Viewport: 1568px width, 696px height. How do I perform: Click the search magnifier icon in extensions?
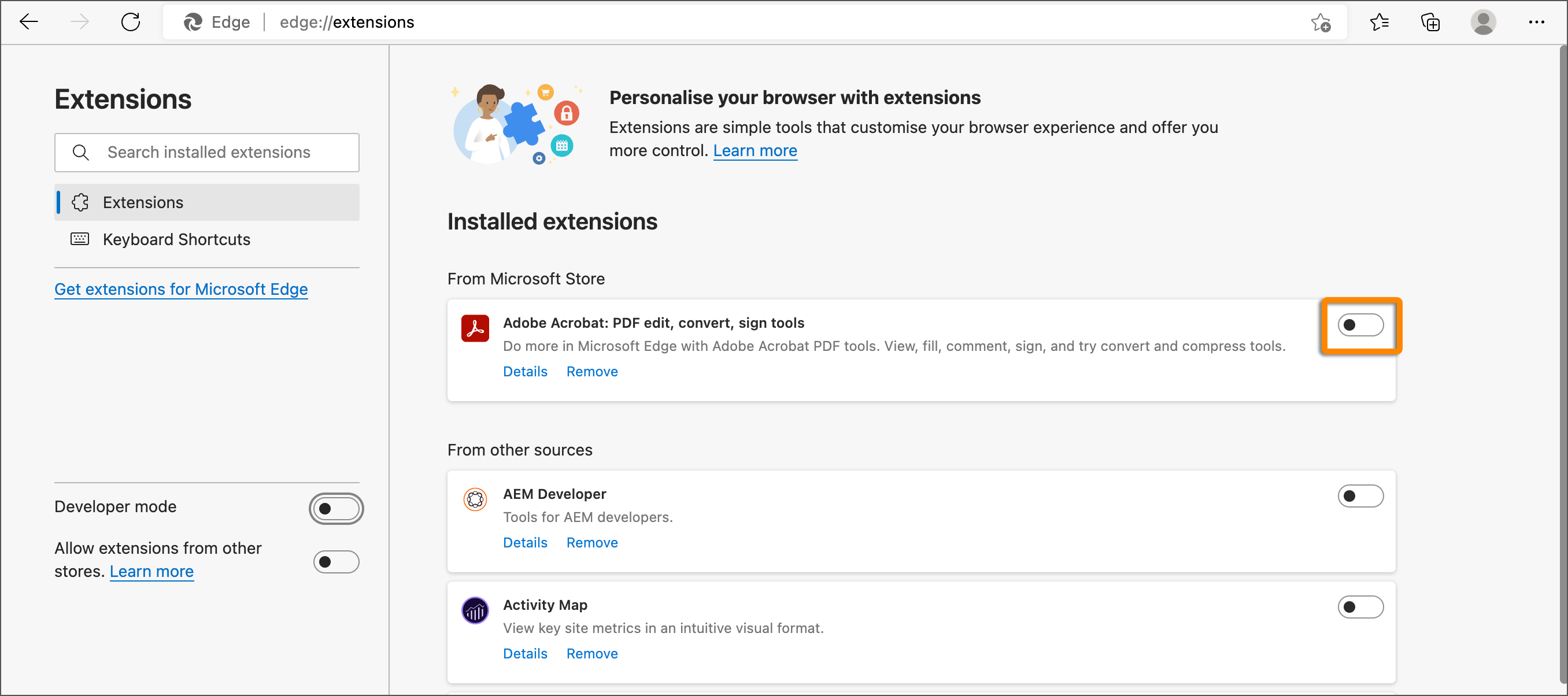(x=80, y=152)
